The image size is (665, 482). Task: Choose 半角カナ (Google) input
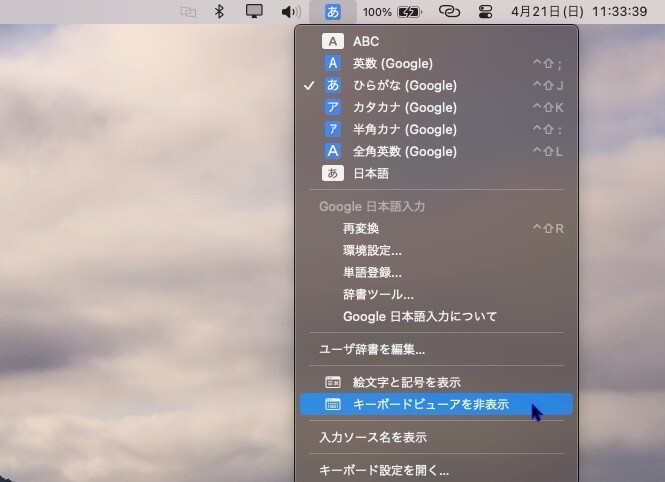[x=436, y=129]
